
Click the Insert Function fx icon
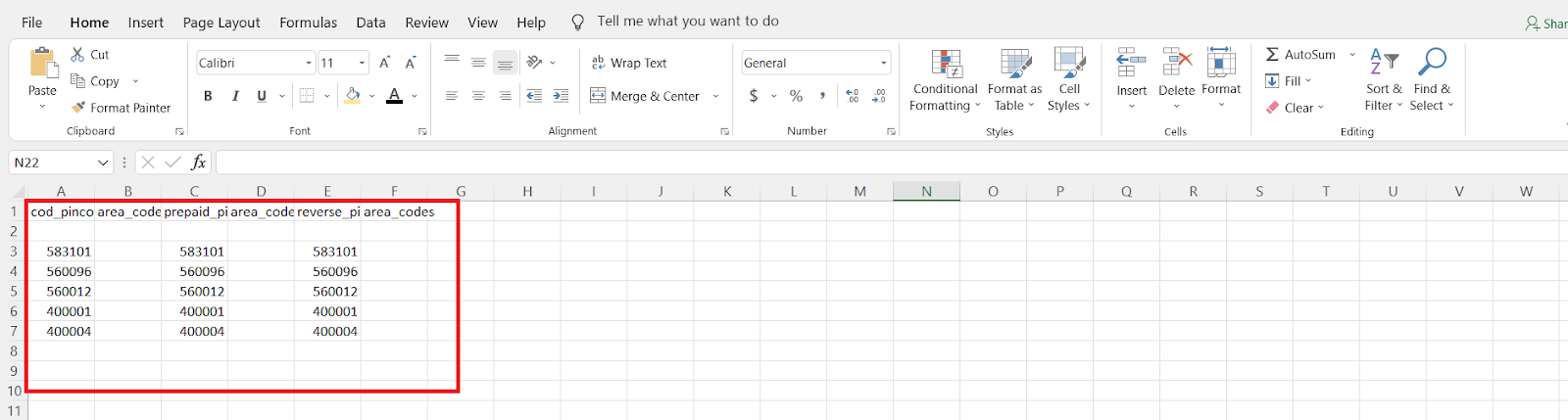pos(199,163)
